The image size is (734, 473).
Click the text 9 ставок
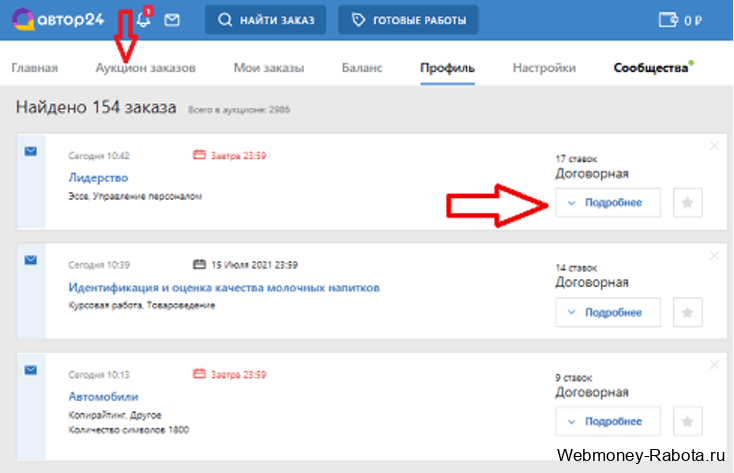[574, 377]
